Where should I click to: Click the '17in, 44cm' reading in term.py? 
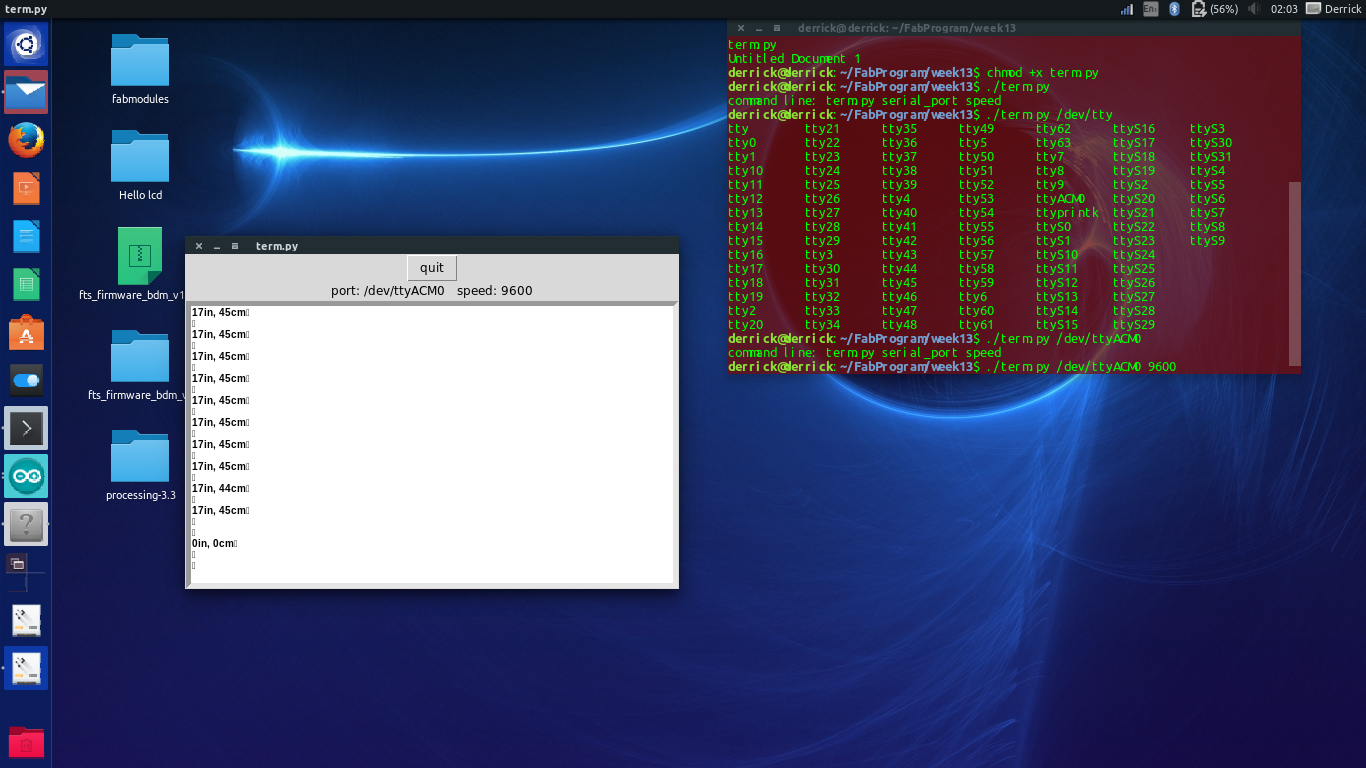(x=219, y=488)
